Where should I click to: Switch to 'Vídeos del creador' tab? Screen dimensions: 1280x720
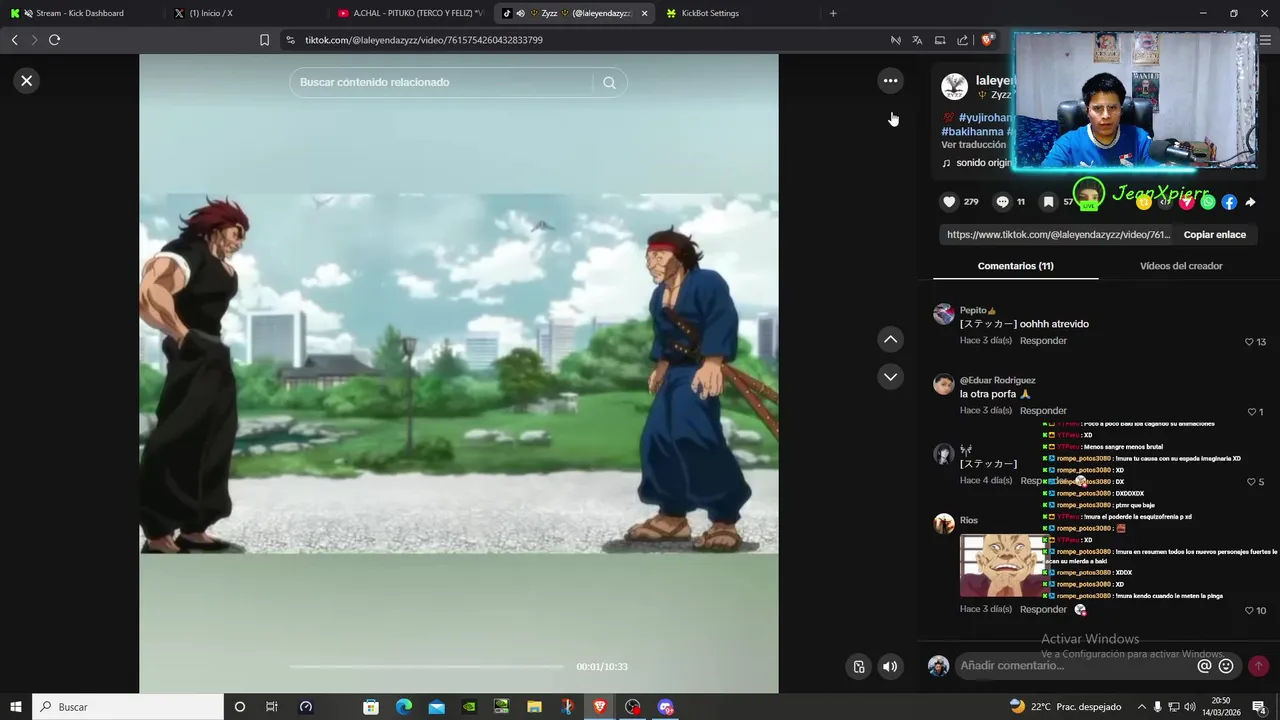pos(1181,266)
